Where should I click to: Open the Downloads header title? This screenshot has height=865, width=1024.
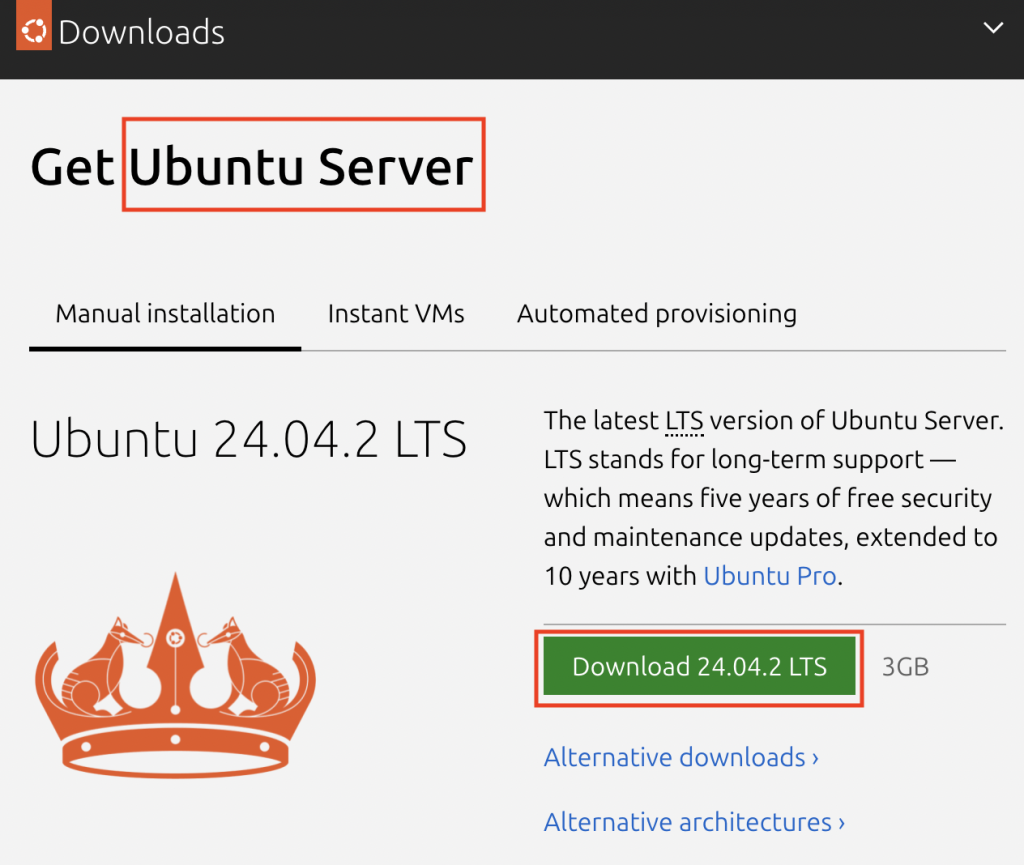click(x=141, y=32)
